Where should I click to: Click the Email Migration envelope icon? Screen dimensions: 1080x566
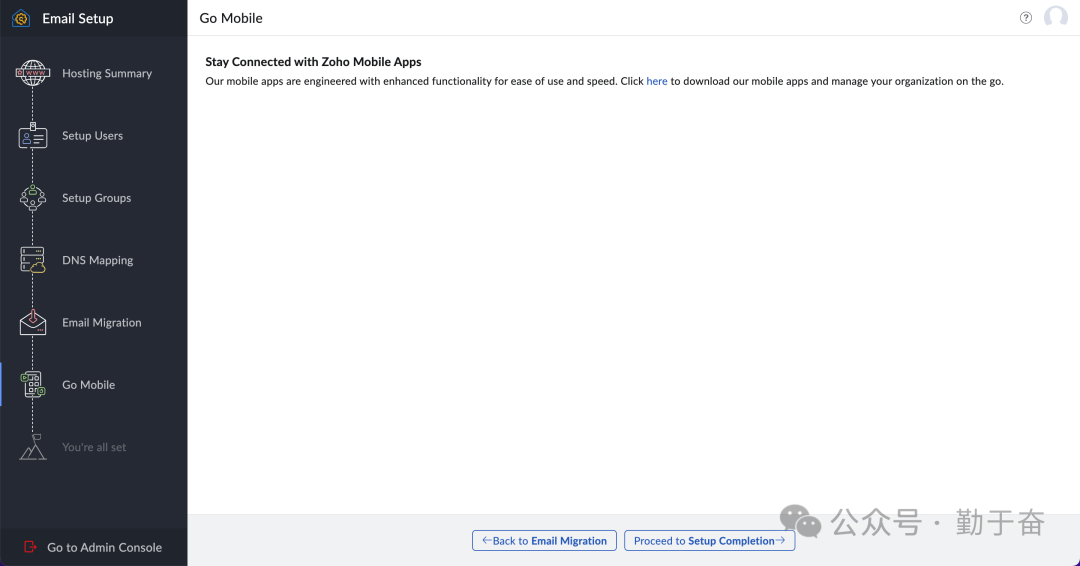pyautogui.click(x=33, y=322)
